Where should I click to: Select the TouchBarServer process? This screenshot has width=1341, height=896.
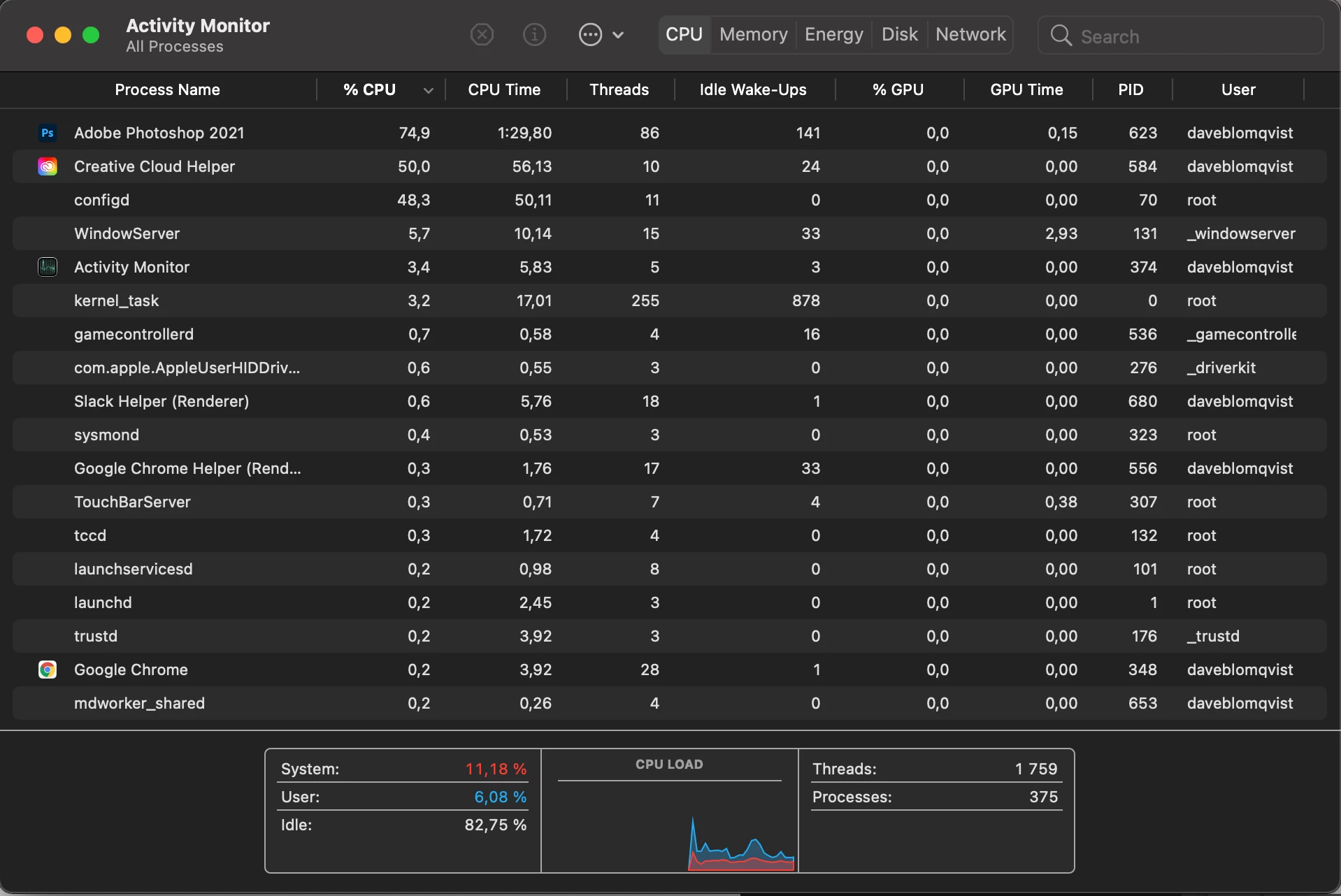pyautogui.click(x=670, y=502)
